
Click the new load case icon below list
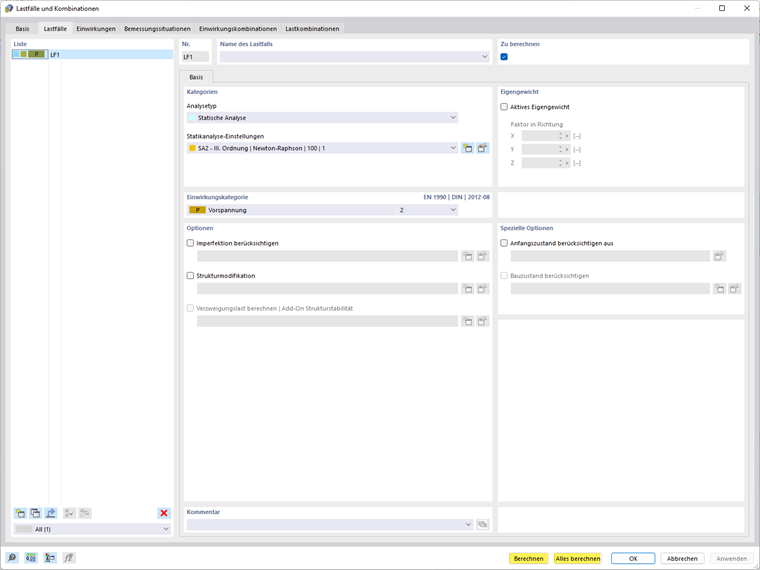pyautogui.click(x=20, y=513)
